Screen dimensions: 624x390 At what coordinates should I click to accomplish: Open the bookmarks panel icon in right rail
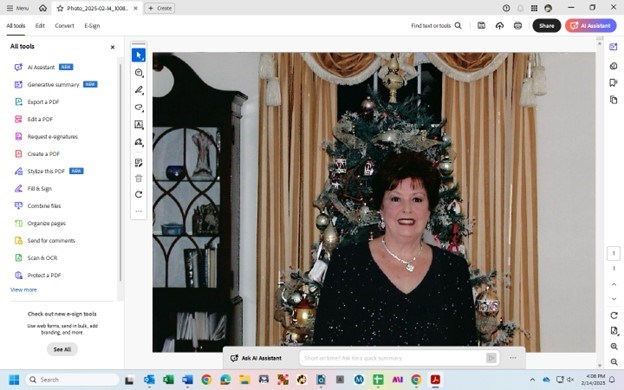(613, 82)
